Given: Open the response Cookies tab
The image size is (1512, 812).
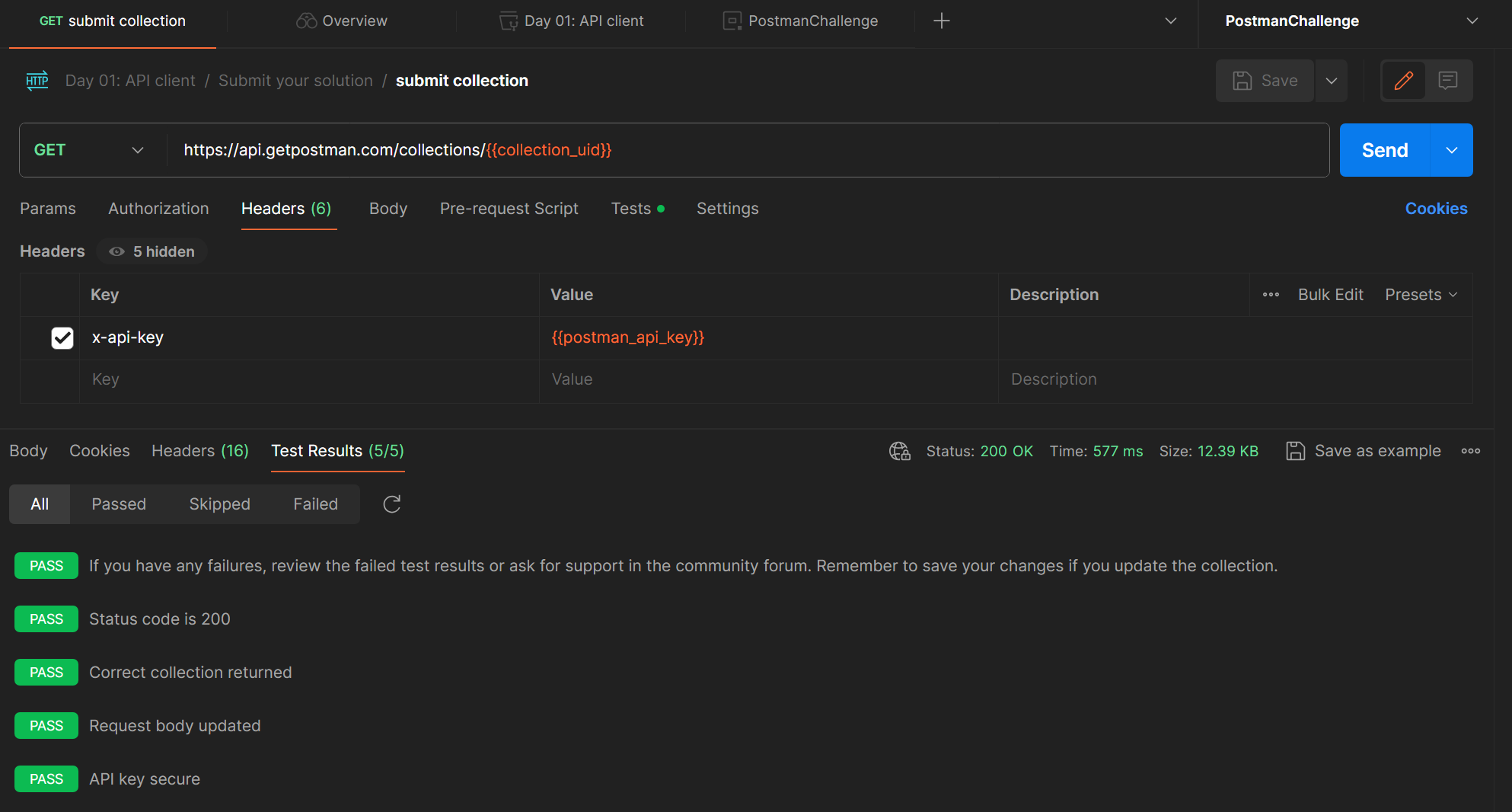Looking at the screenshot, I should coord(100,451).
